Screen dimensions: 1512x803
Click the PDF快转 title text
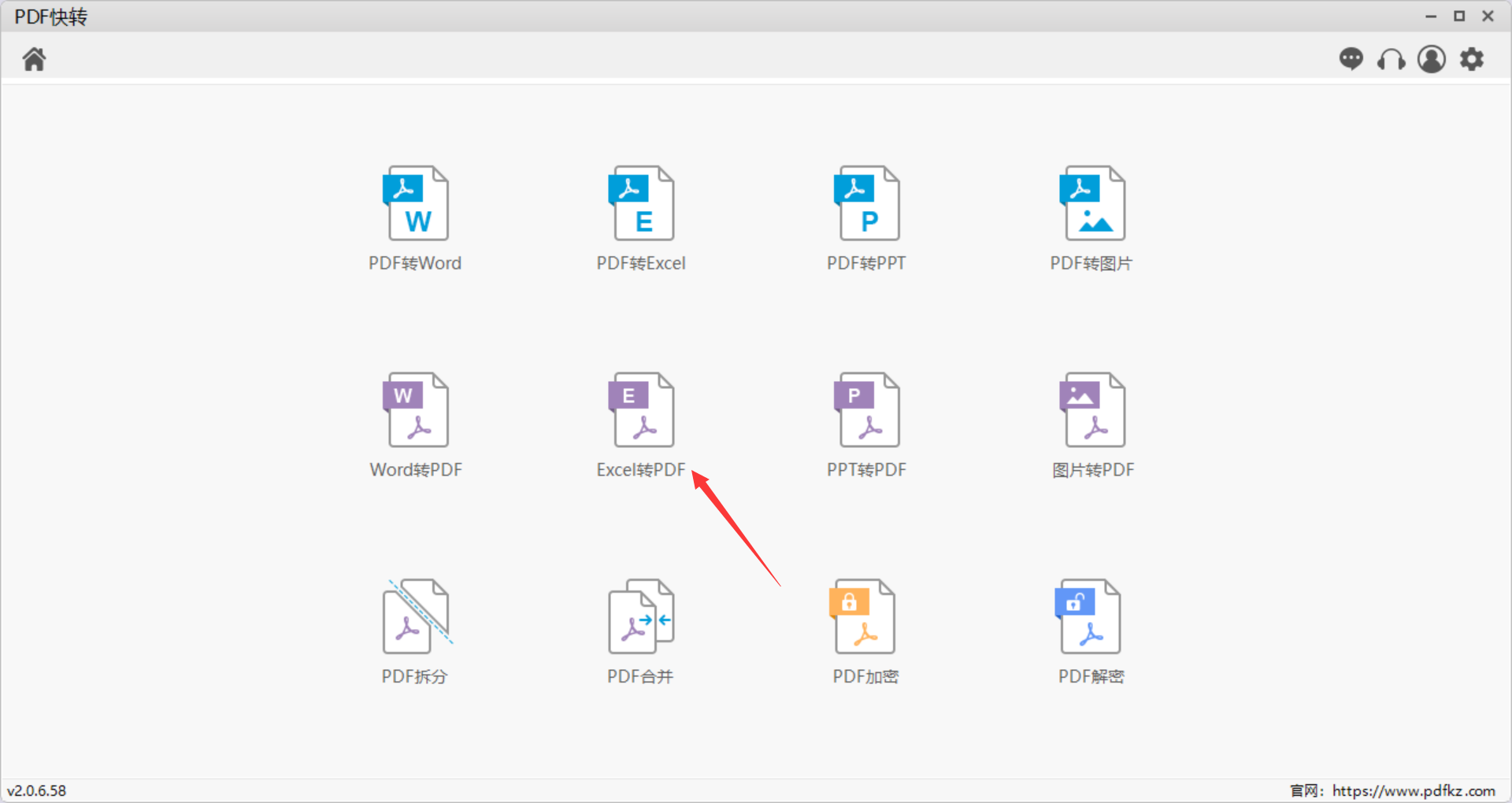click(50, 16)
